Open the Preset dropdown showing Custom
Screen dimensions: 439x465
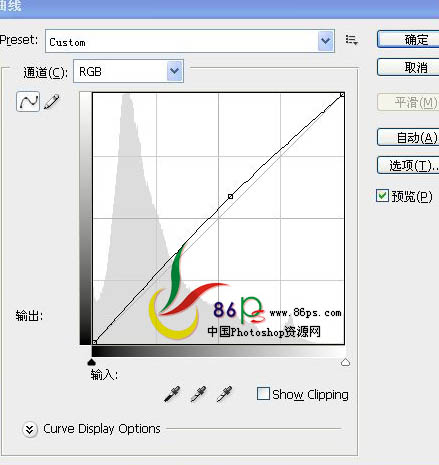(x=190, y=41)
